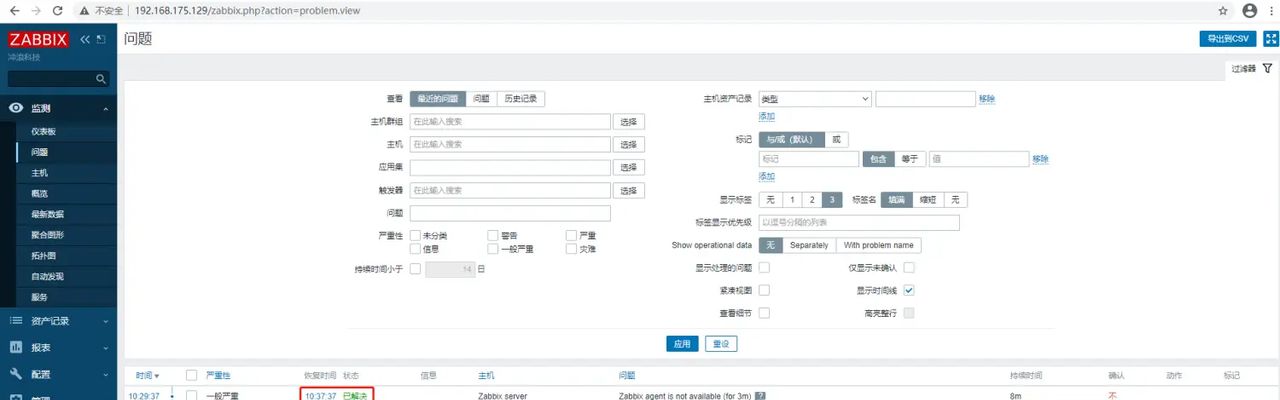Click the eye icon beside 监测
1280x400 pixels.
tap(16, 108)
